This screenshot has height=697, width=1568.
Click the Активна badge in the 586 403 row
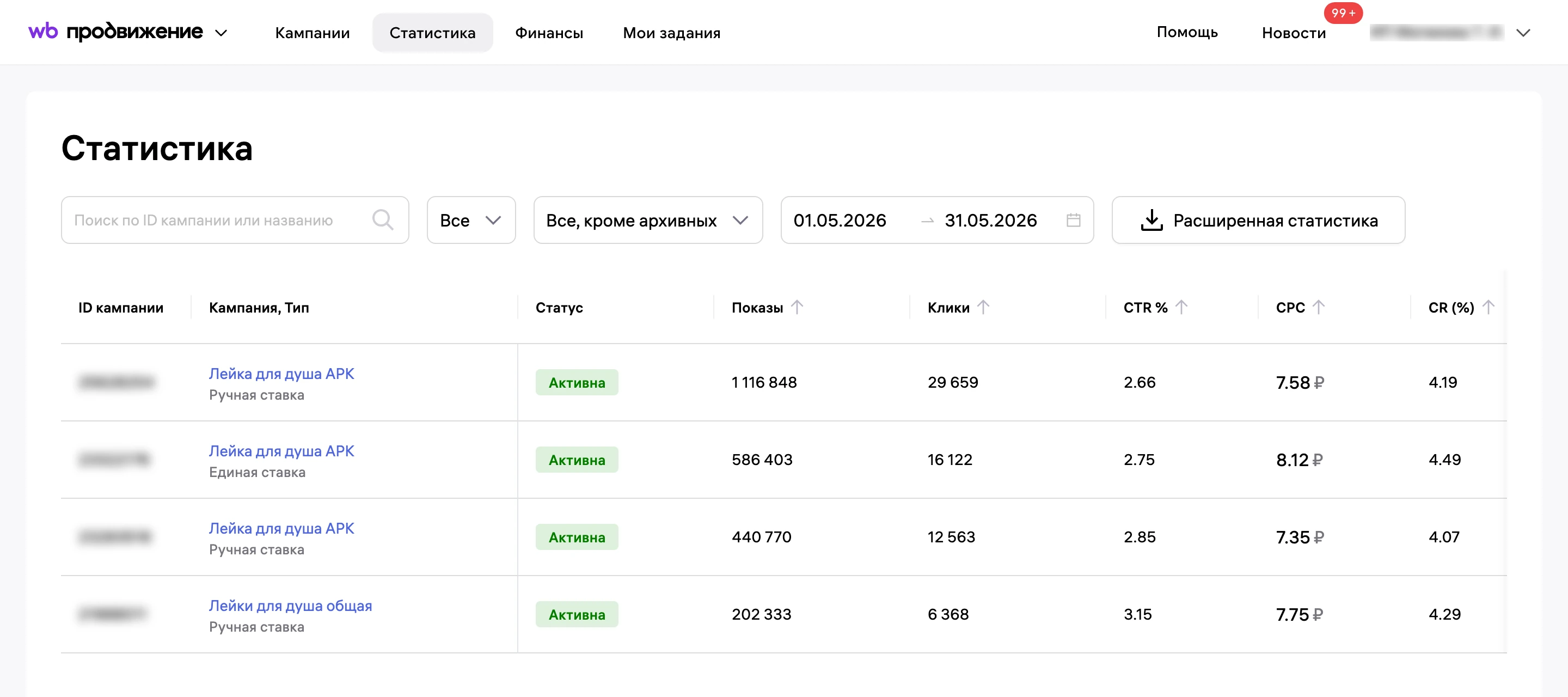pos(577,460)
